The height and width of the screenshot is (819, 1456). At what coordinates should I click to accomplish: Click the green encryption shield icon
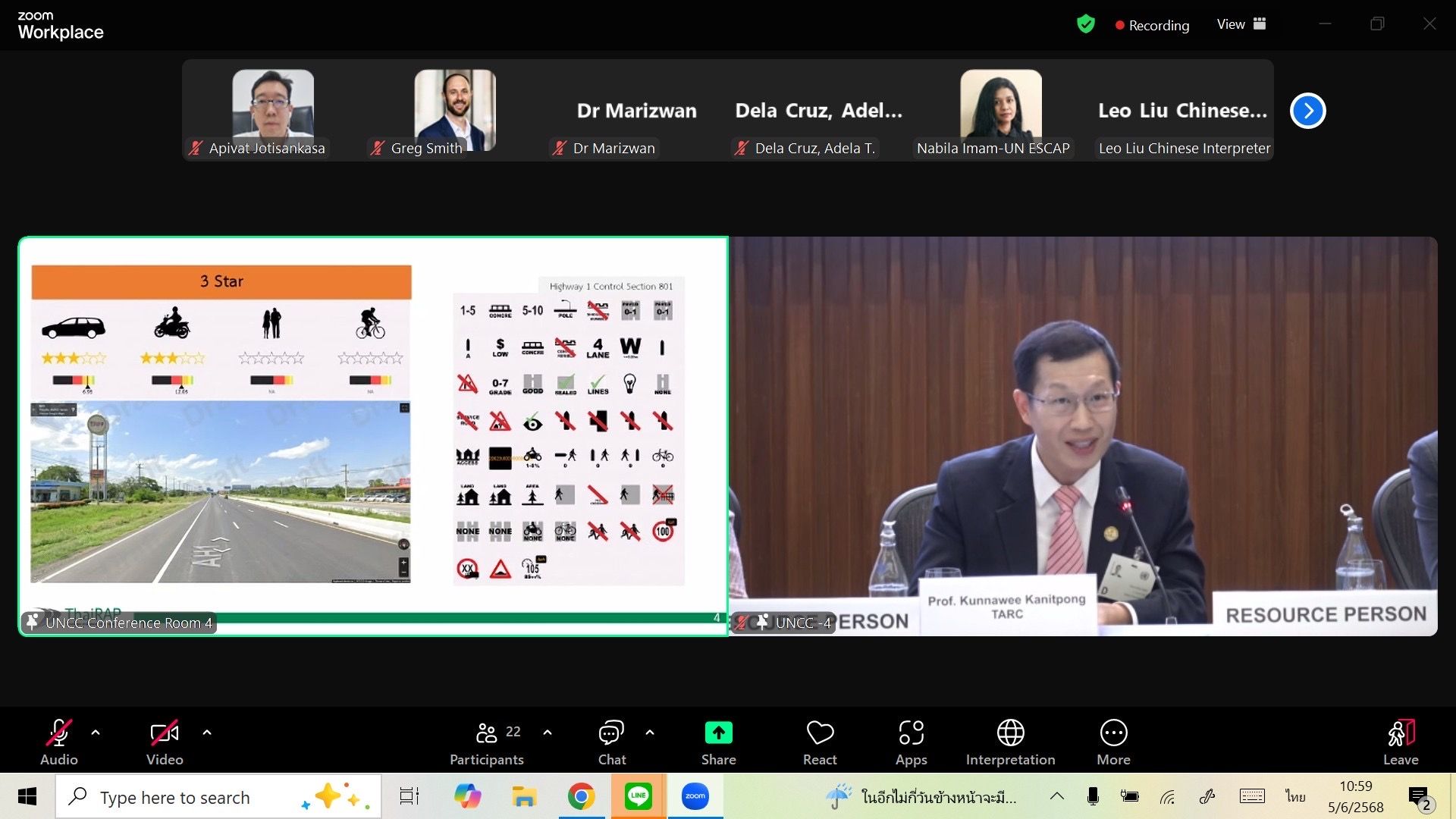(x=1086, y=24)
